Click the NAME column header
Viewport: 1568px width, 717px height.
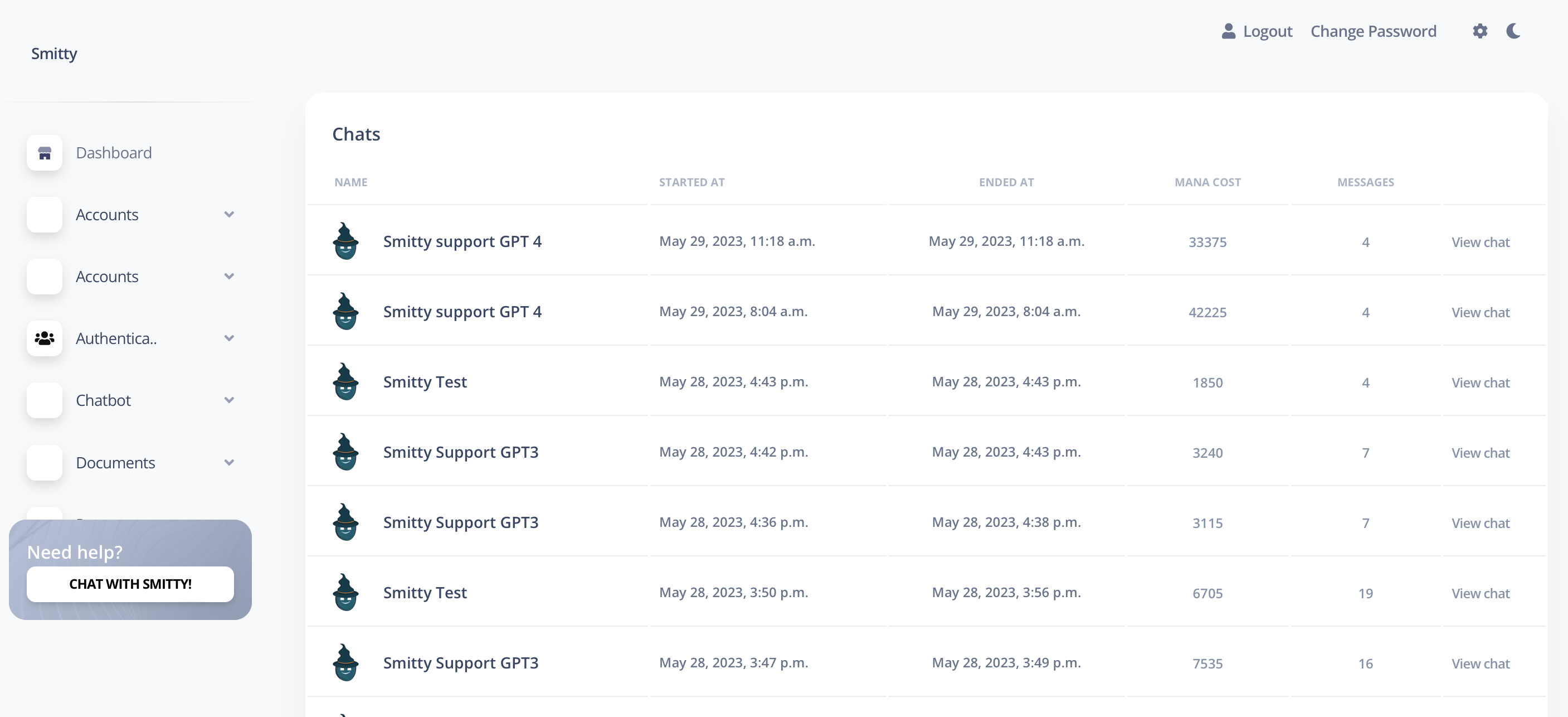tap(350, 182)
